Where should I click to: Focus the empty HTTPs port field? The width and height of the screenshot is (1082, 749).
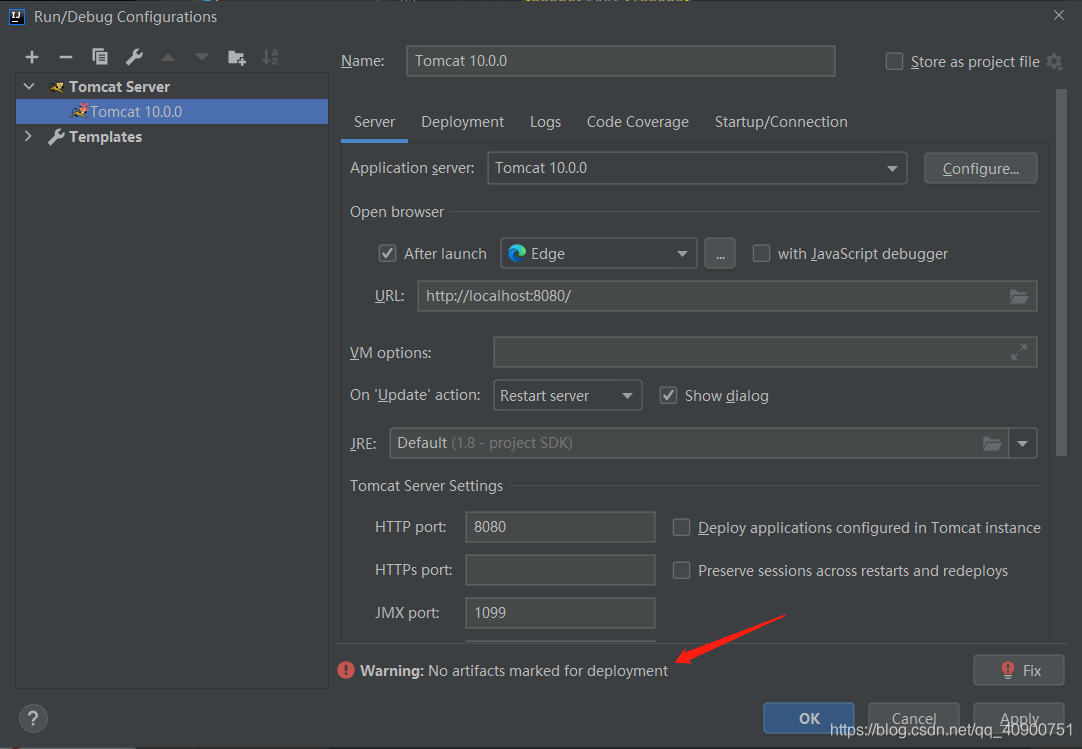[x=560, y=570]
